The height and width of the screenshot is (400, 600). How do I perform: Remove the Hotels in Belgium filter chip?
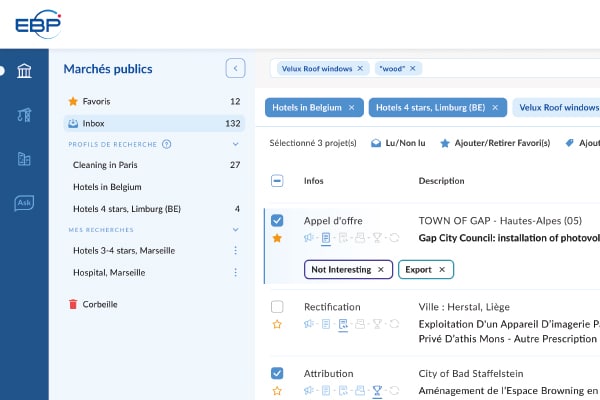(351, 107)
